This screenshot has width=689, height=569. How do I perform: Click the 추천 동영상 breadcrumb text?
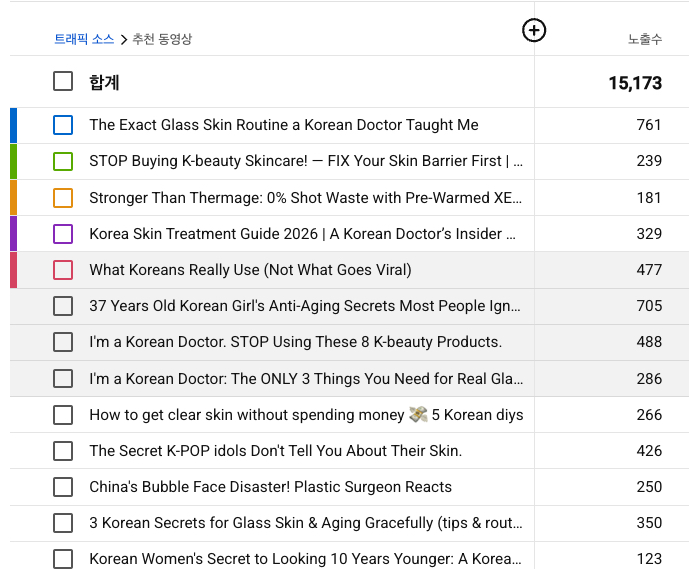pyautogui.click(x=162, y=39)
